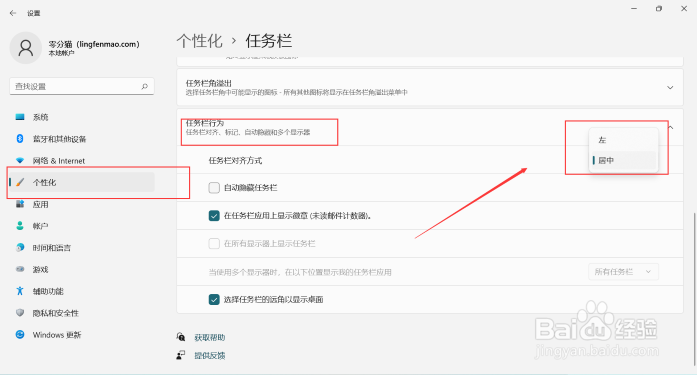Click the 当使用多个显示器时 label text
Viewport: 697px width, 375px height.
coord(300,272)
